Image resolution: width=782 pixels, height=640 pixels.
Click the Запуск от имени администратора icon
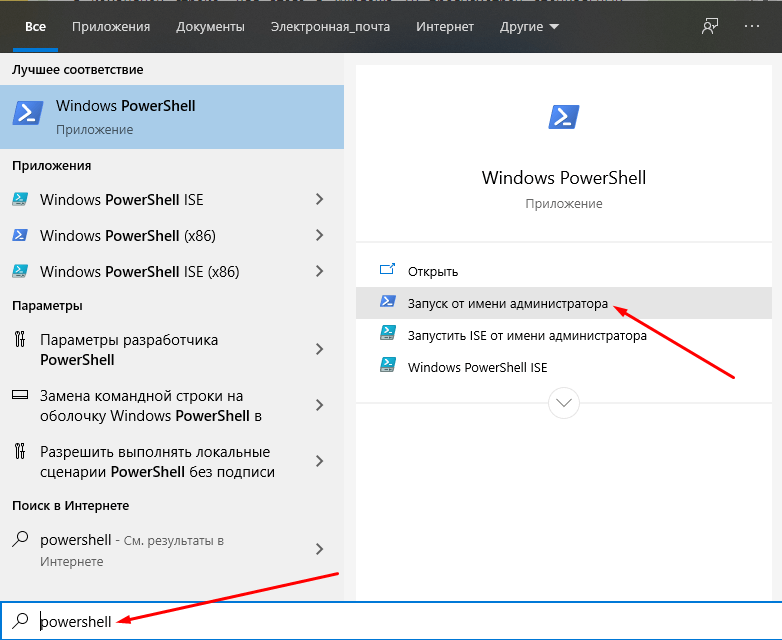pyautogui.click(x=388, y=301)
